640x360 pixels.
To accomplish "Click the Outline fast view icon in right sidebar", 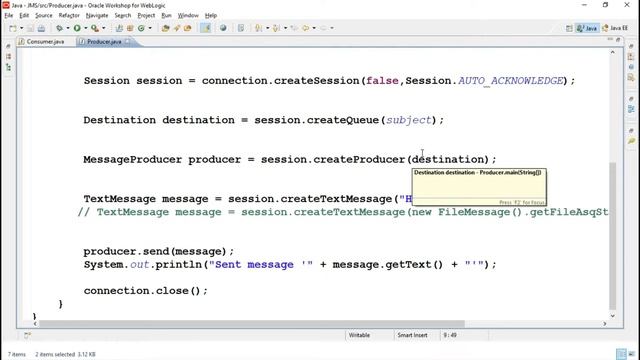I will 631,109.
